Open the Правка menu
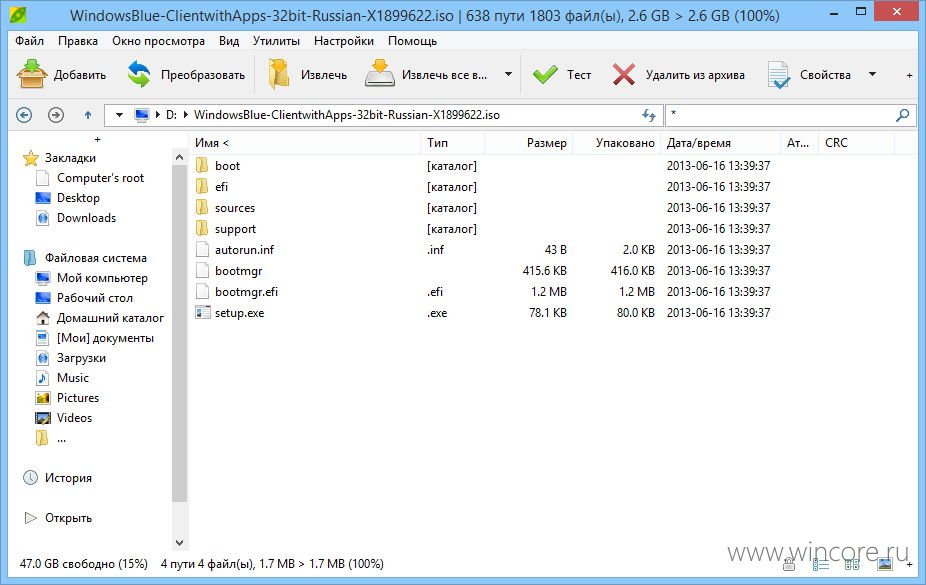The height and width of the screenshot is (585, 926). click(x=78, y=41)
